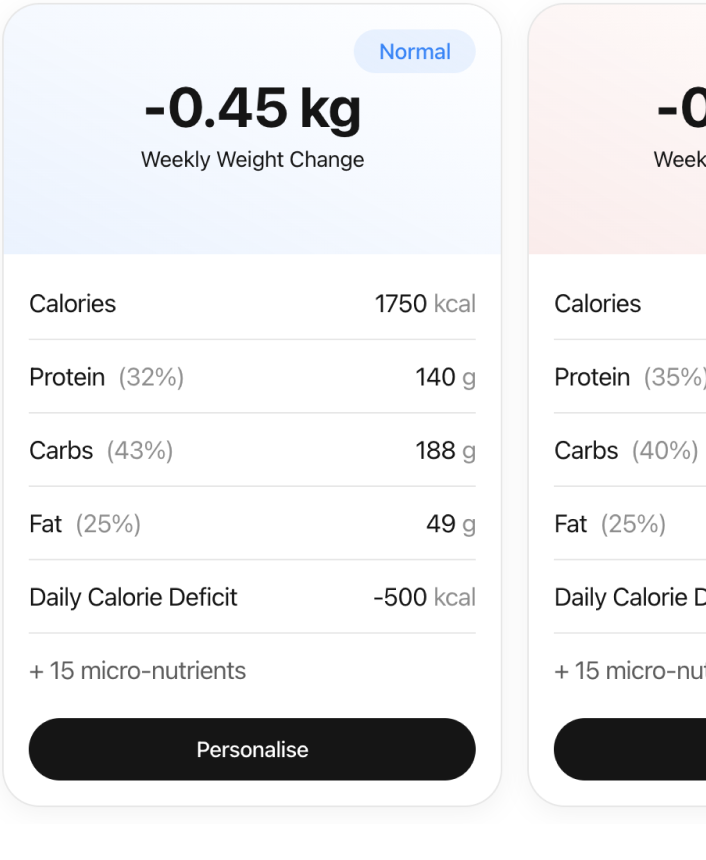Click the -0.45 kg weight value

(252, 108)
